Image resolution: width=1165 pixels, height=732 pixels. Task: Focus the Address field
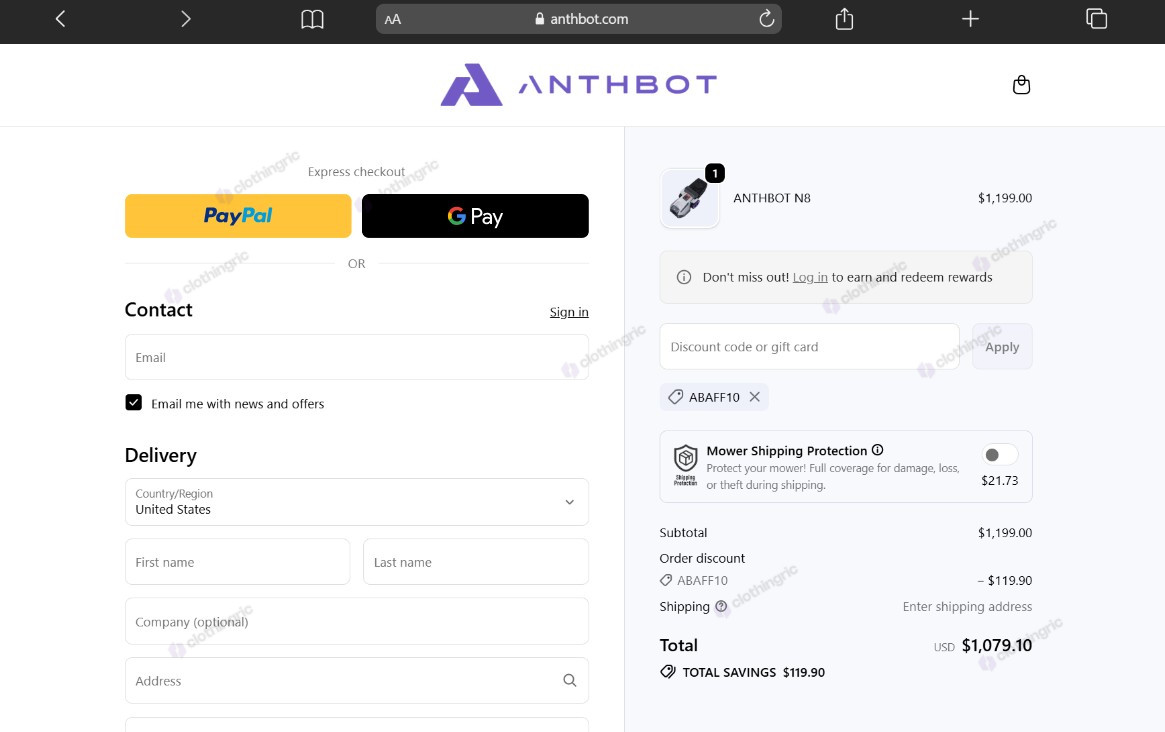357,681
